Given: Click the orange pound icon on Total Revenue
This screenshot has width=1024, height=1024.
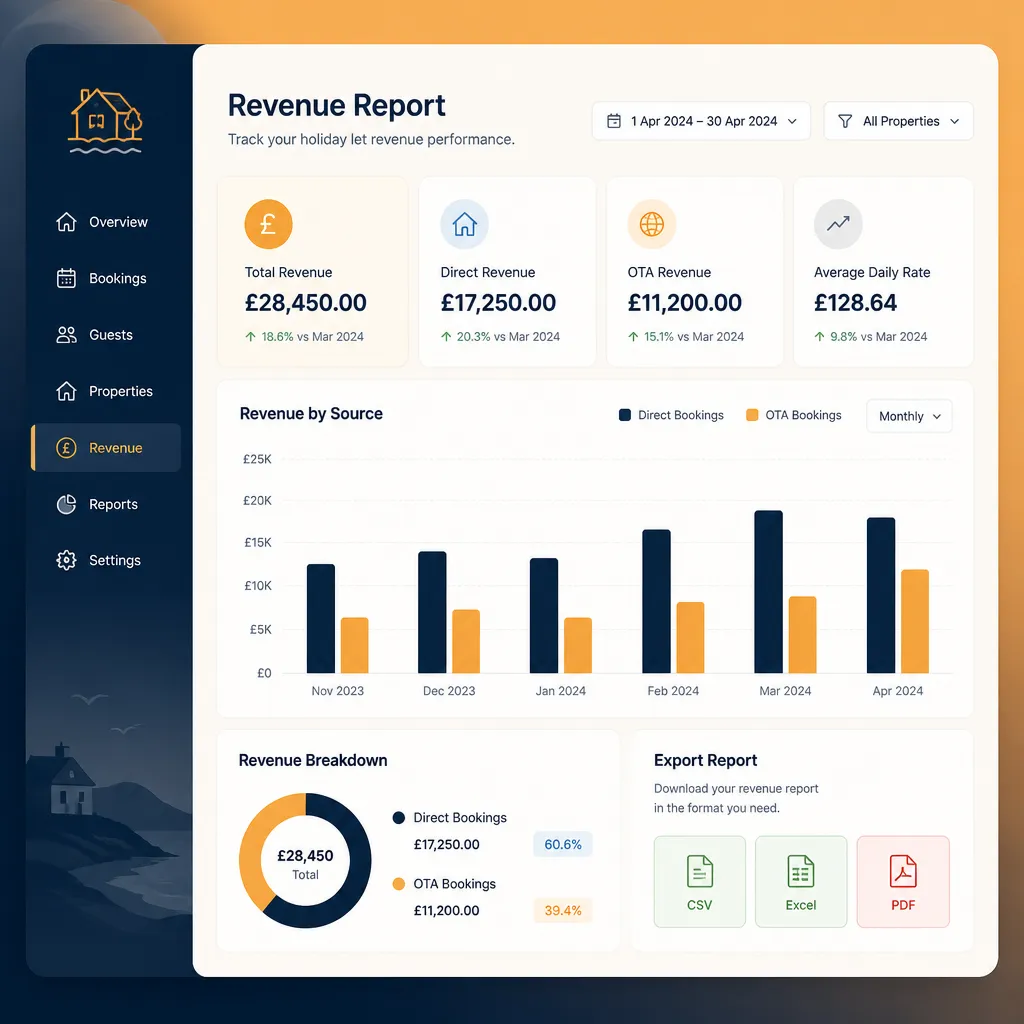Looking at the screenshot, I should 268,224.
